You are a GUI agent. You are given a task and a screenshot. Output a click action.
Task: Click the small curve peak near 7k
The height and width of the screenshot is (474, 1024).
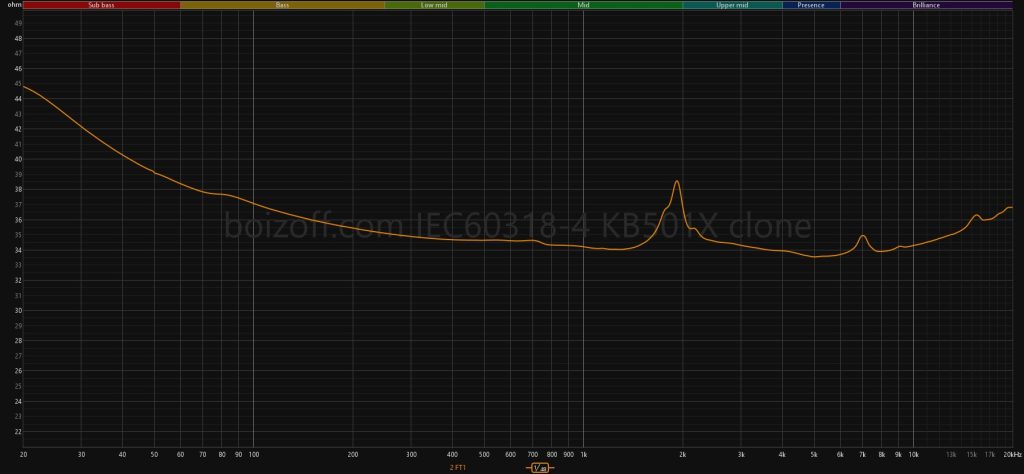click(862, 236)
